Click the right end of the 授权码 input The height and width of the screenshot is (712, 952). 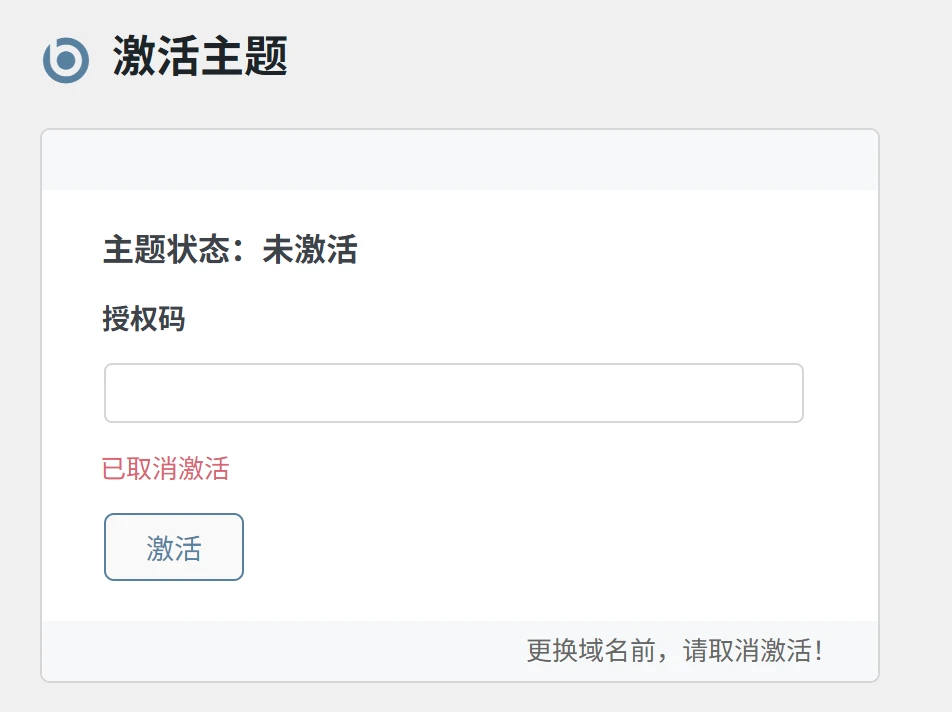(x=792, y=393)
